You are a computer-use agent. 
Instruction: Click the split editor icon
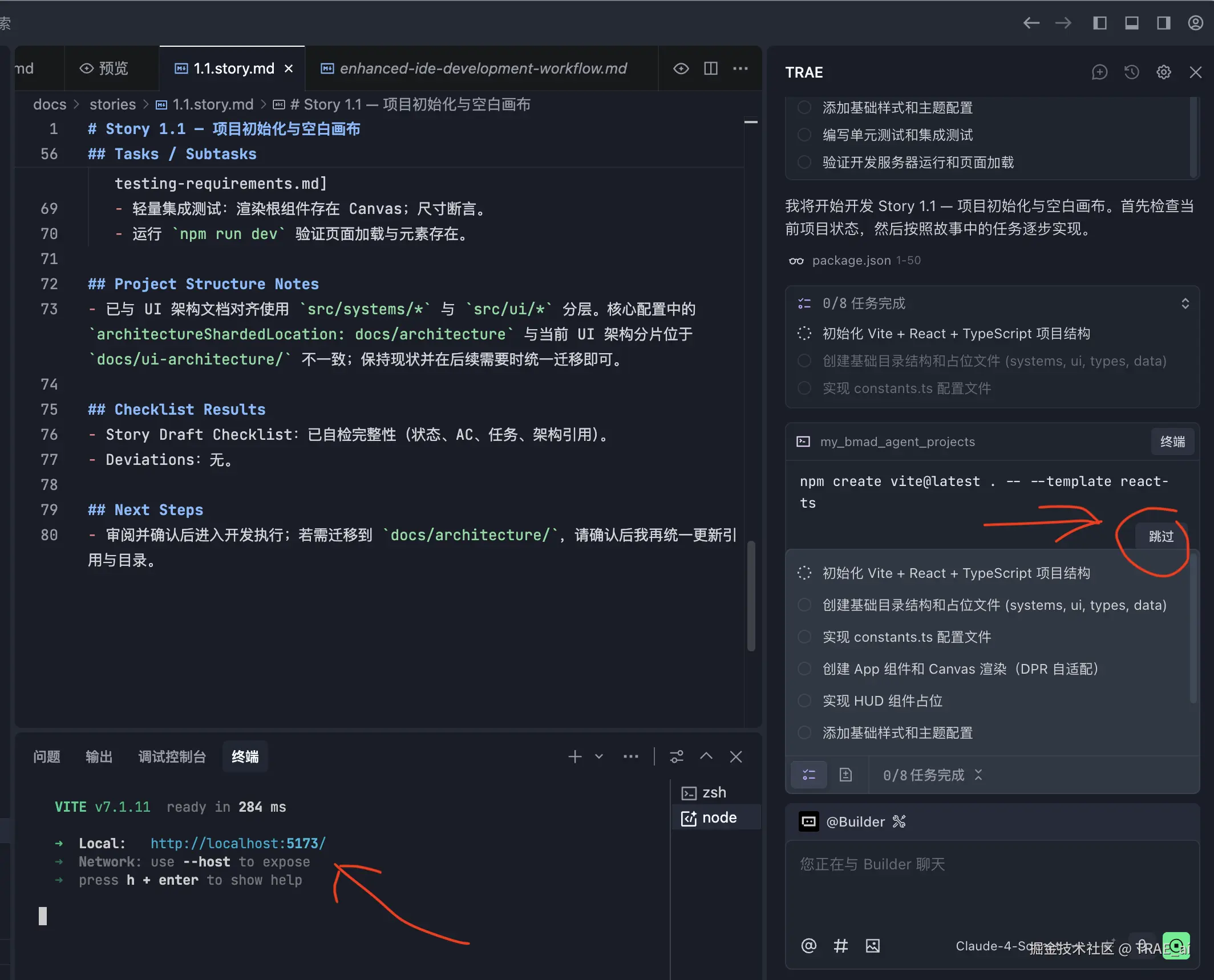711,68
